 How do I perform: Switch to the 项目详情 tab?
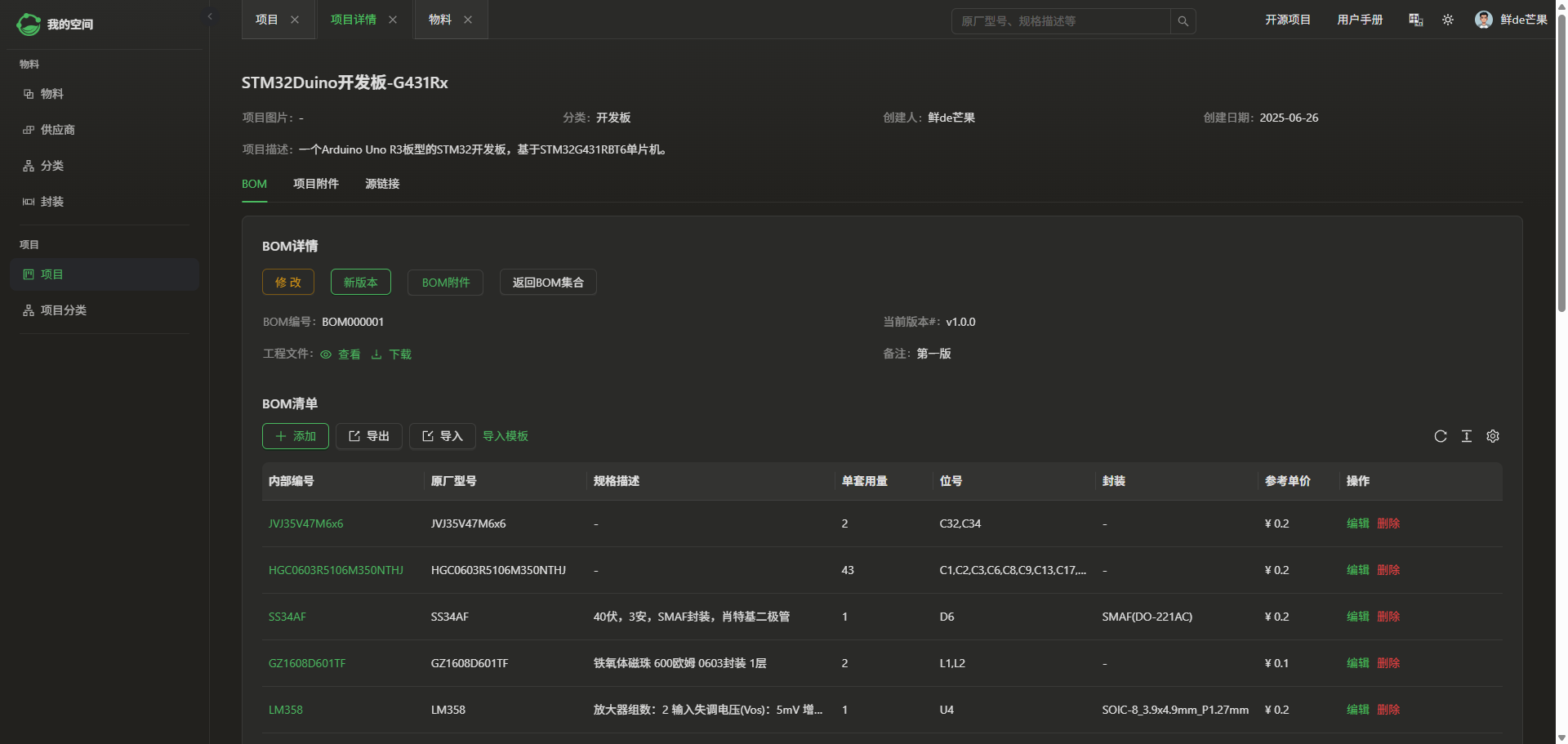pos(354,20)
